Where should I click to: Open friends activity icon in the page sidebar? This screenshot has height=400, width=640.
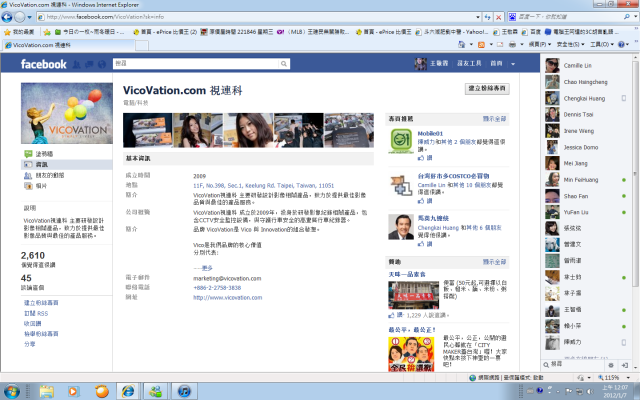pyautogui.click(x=28, y=176)
